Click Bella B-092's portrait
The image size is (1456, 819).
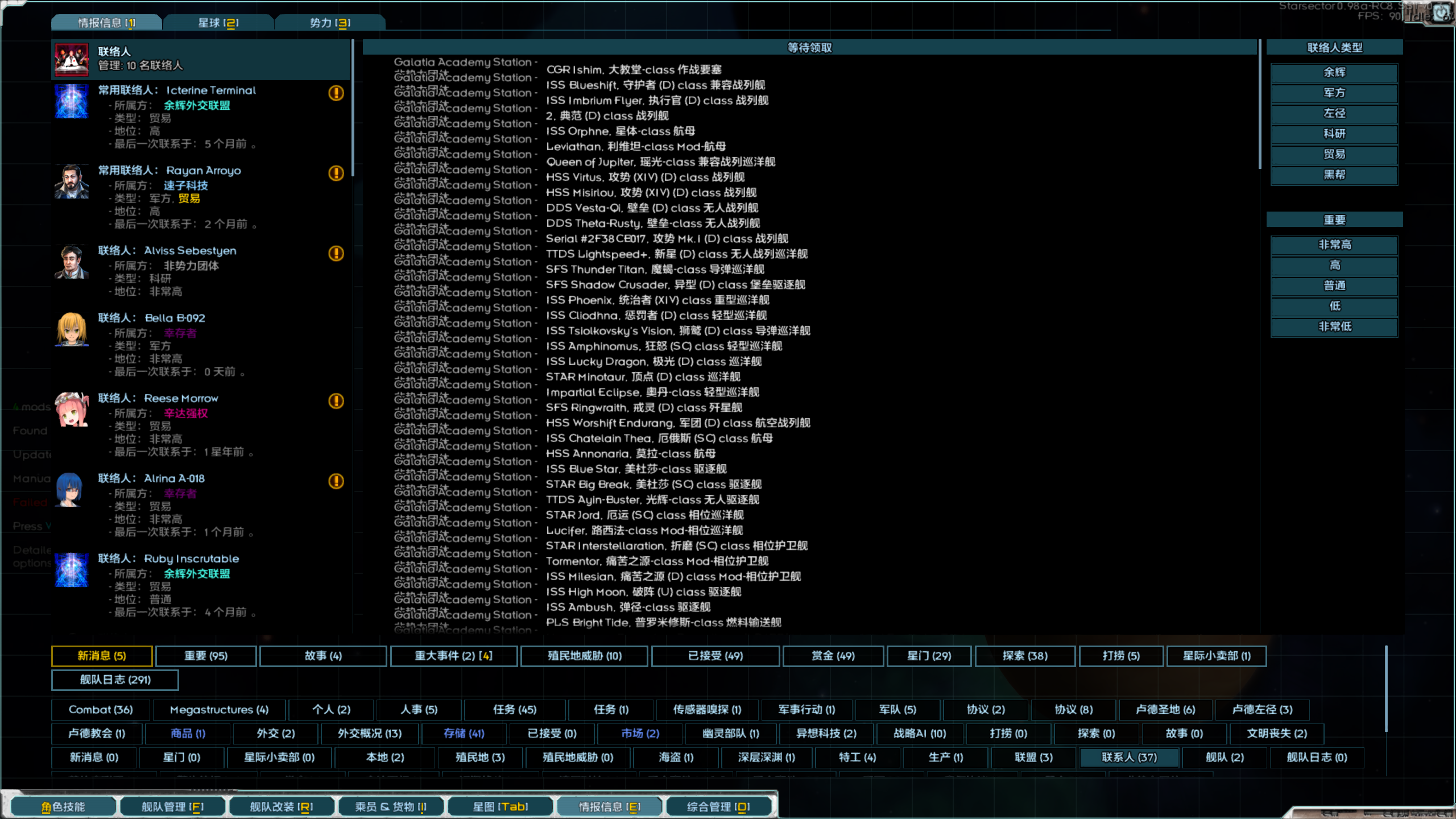coord(72,329)
